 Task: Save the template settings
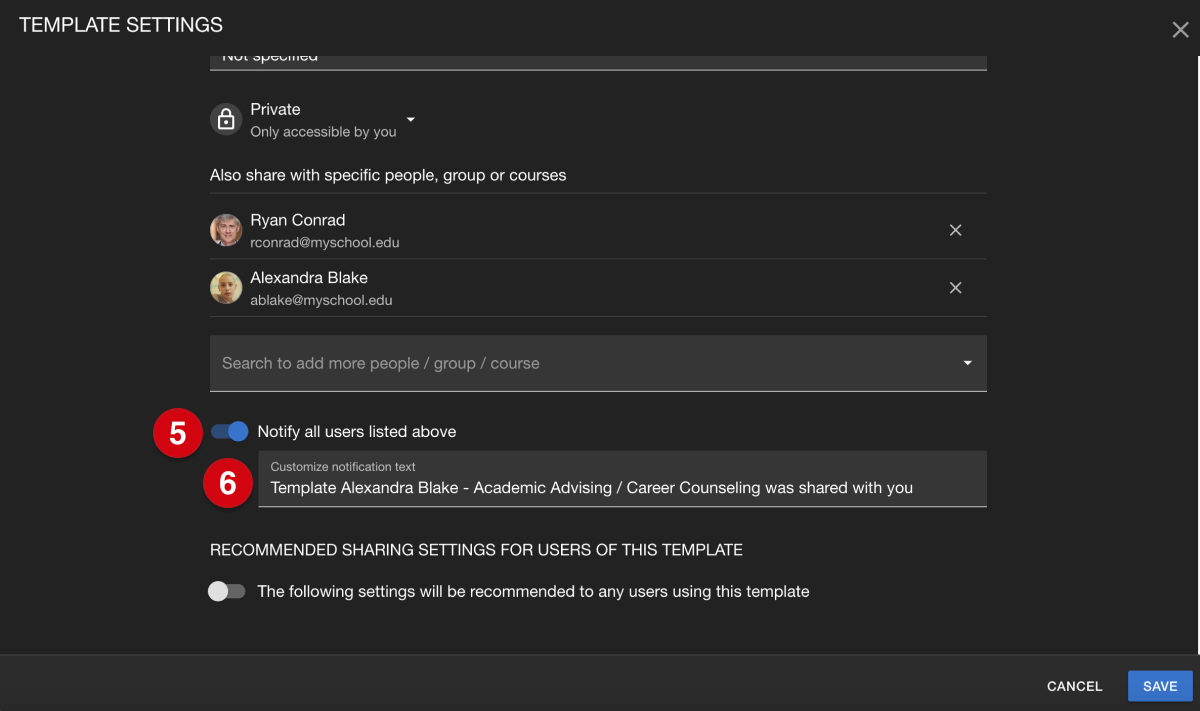tap(1160, 686)
